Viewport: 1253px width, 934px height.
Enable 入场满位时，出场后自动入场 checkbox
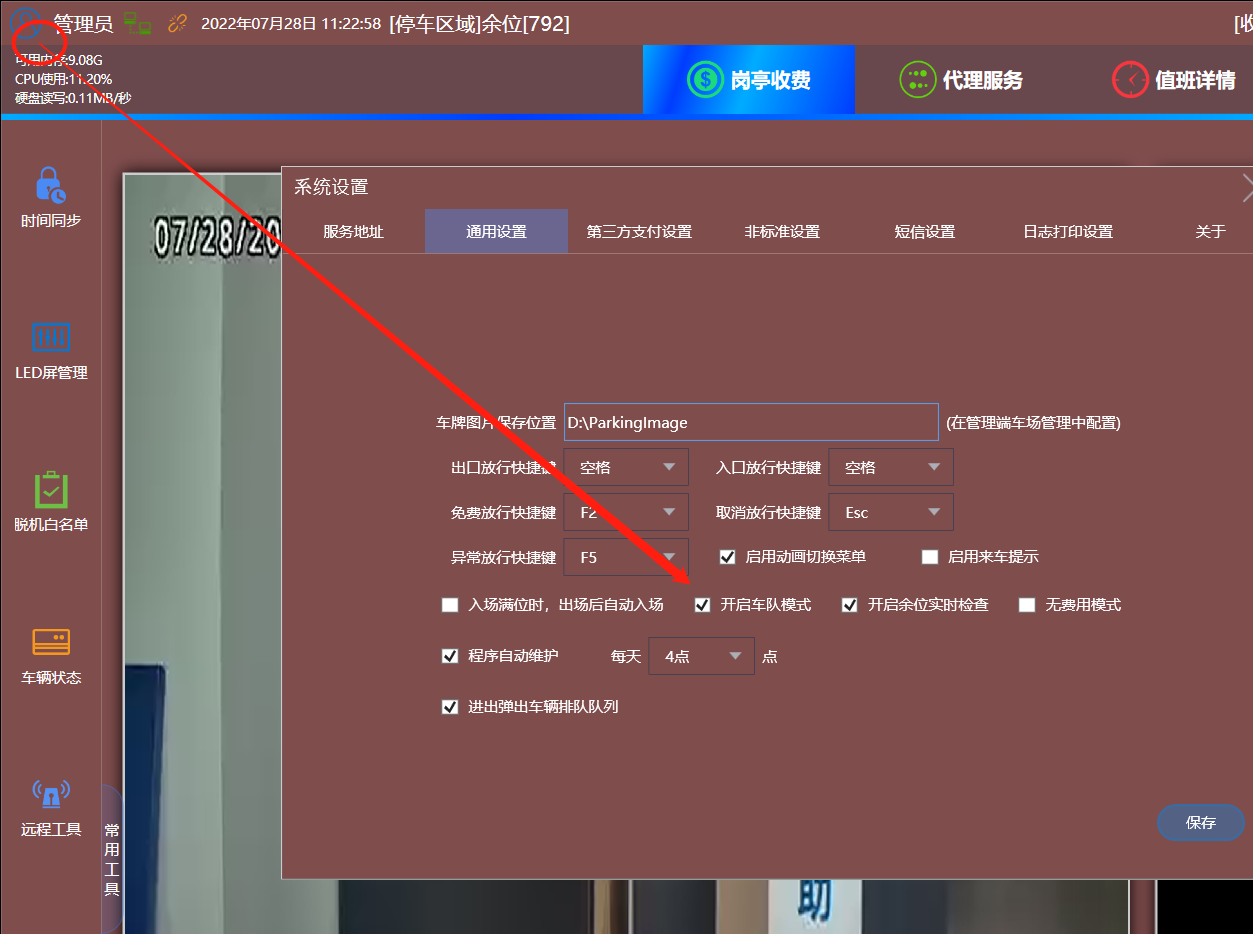pos(450,605)
